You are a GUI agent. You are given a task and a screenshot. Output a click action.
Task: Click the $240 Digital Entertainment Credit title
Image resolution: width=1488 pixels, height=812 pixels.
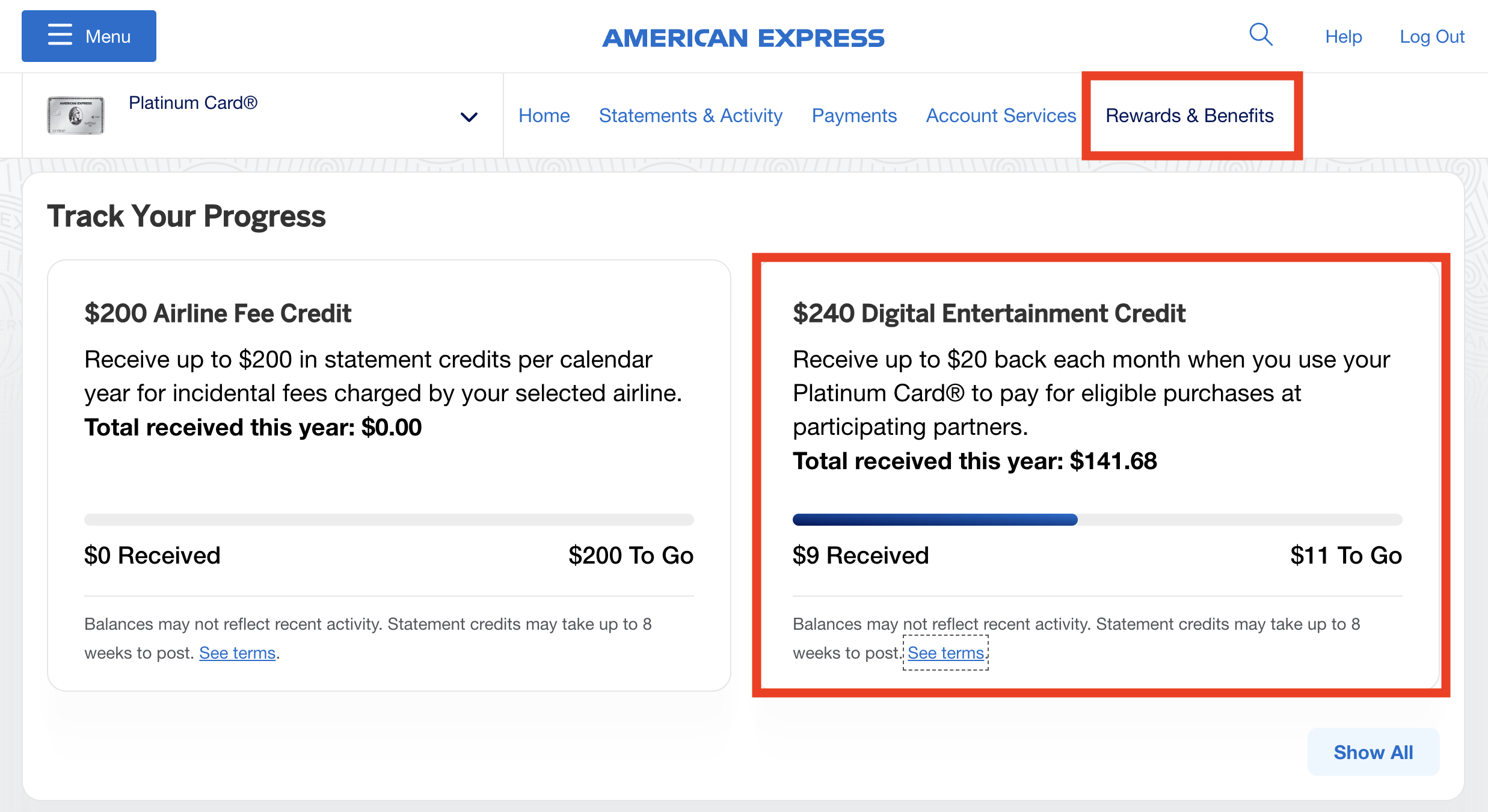(x=989, y=313)
